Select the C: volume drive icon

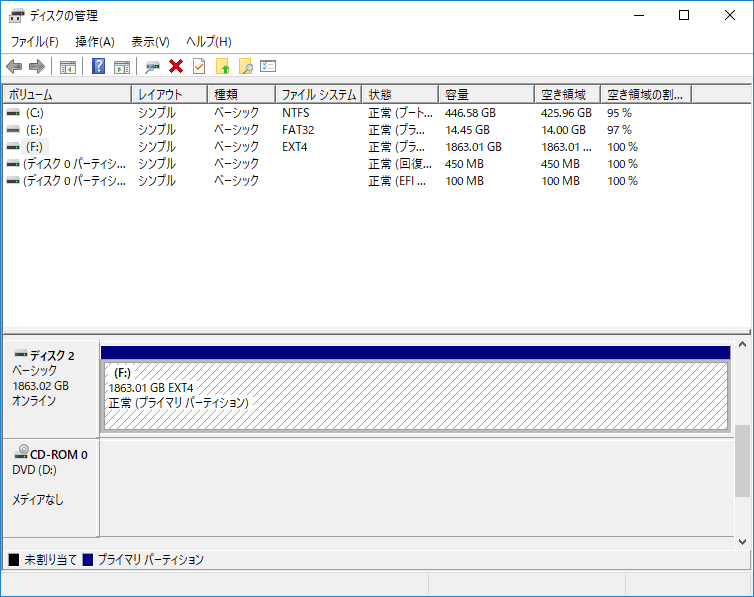[x=13, y=112]
